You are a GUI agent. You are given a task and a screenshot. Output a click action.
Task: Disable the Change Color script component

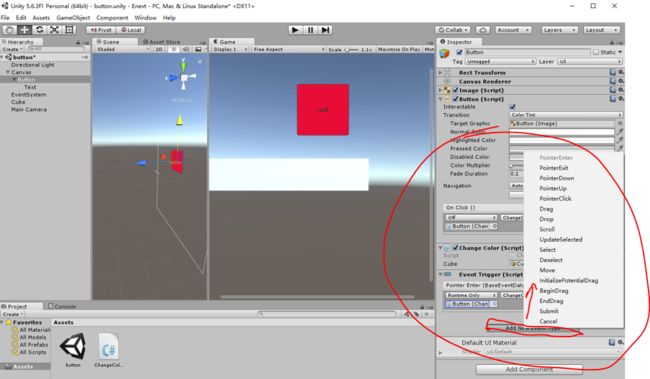pyautogui.click(x=455, y=248)
